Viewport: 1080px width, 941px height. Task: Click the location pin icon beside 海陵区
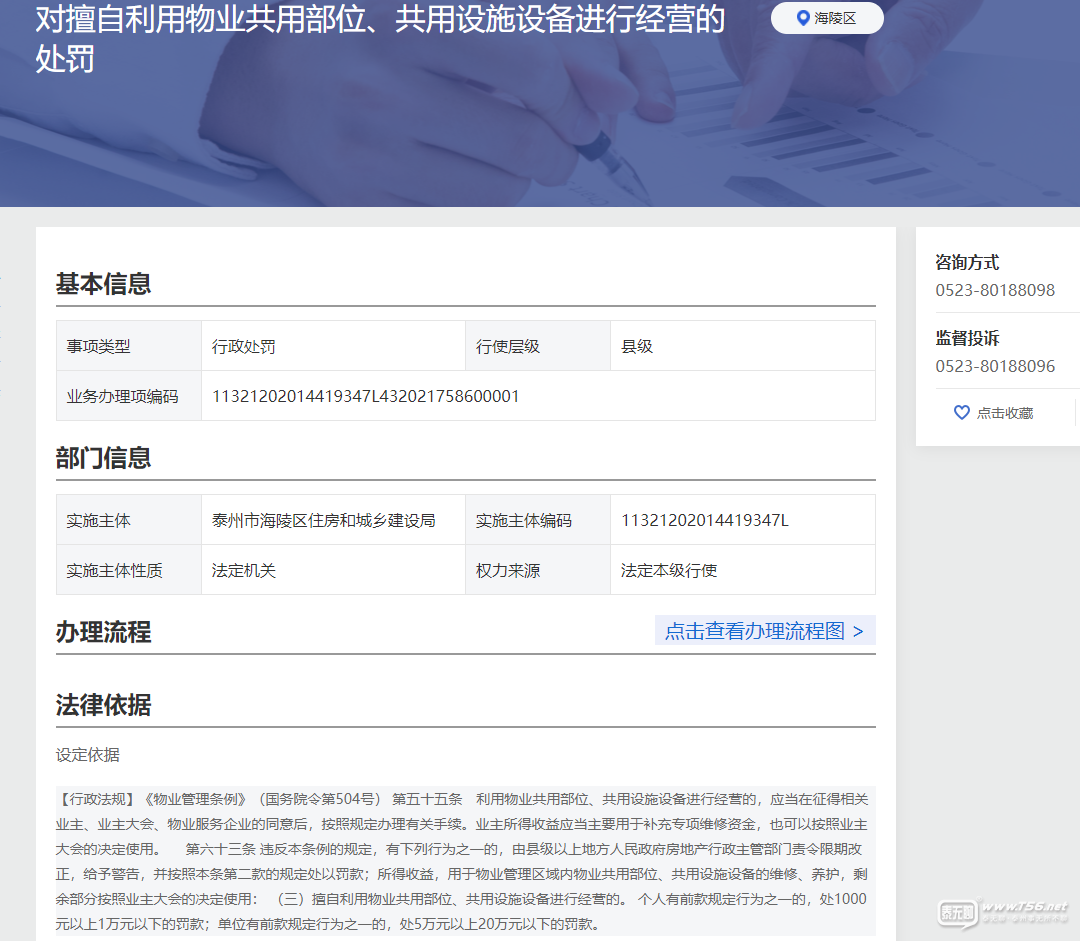[802, 18]
